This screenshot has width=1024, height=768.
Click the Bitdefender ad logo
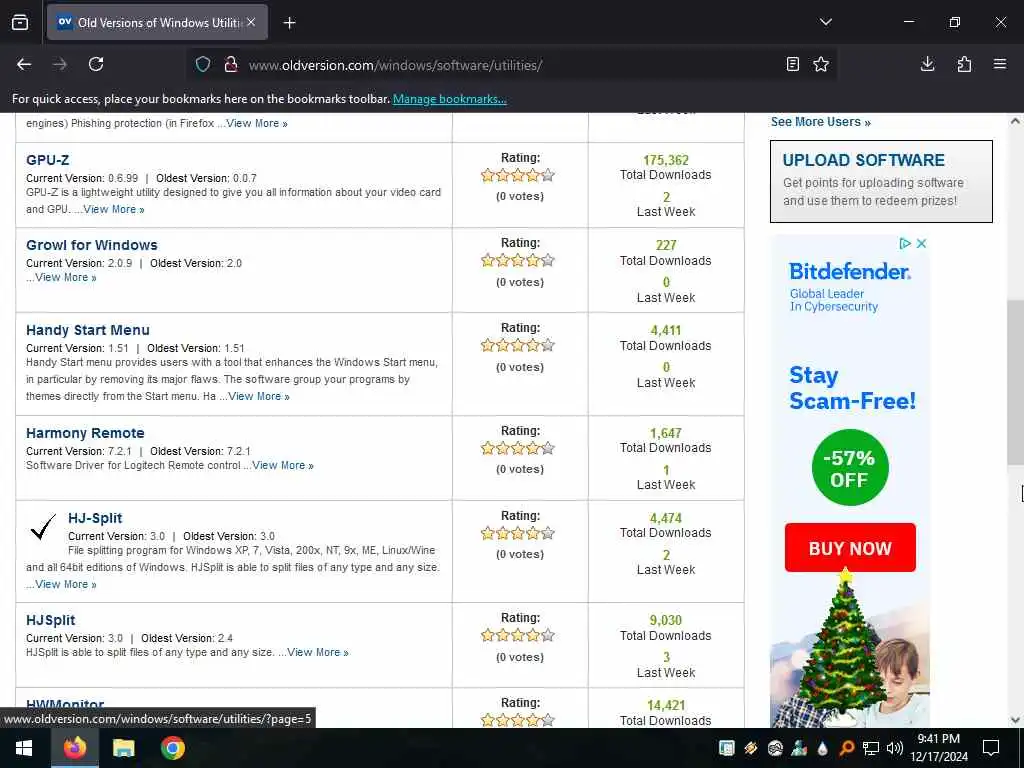(x=849, y=272)
